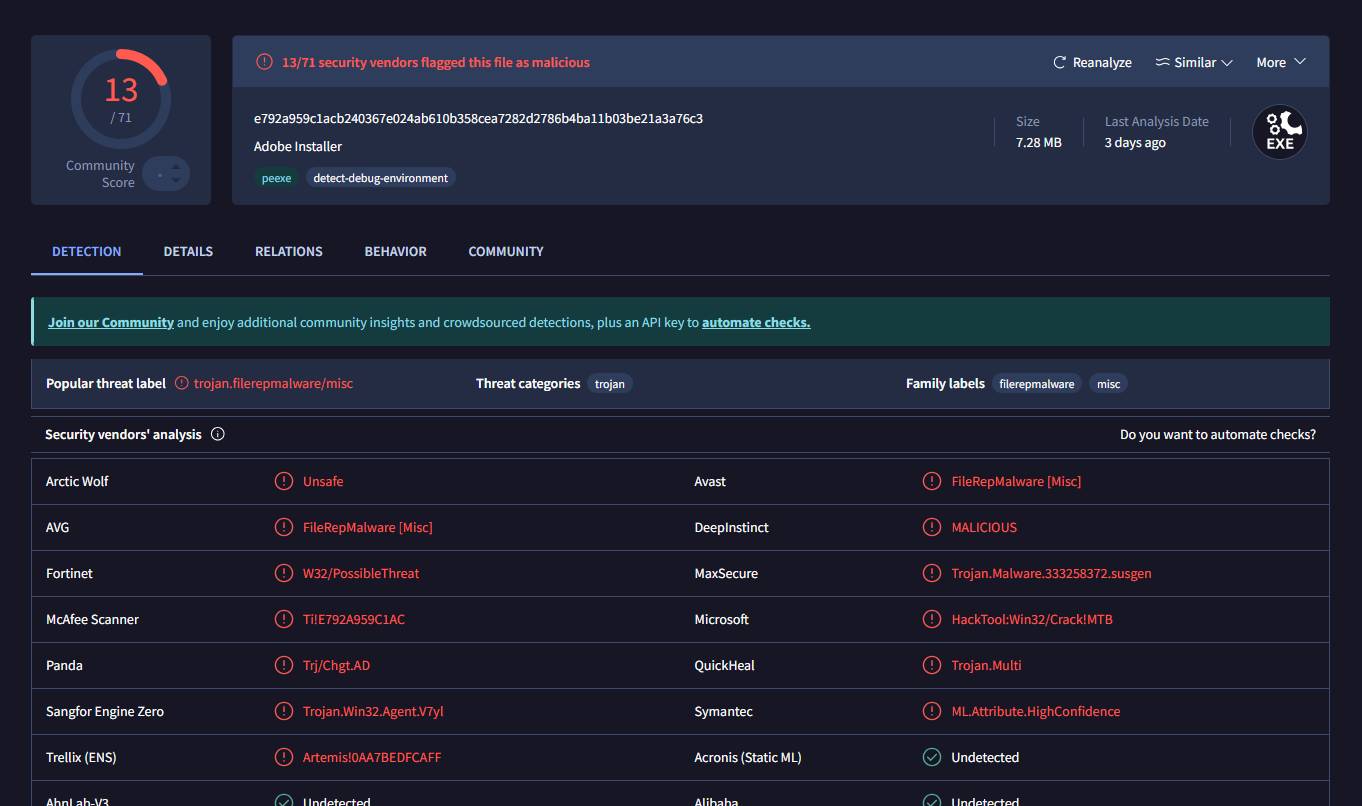Click the alert icon in the flagged malicious banner
The image size is (1362, 806).
(264, 62)
